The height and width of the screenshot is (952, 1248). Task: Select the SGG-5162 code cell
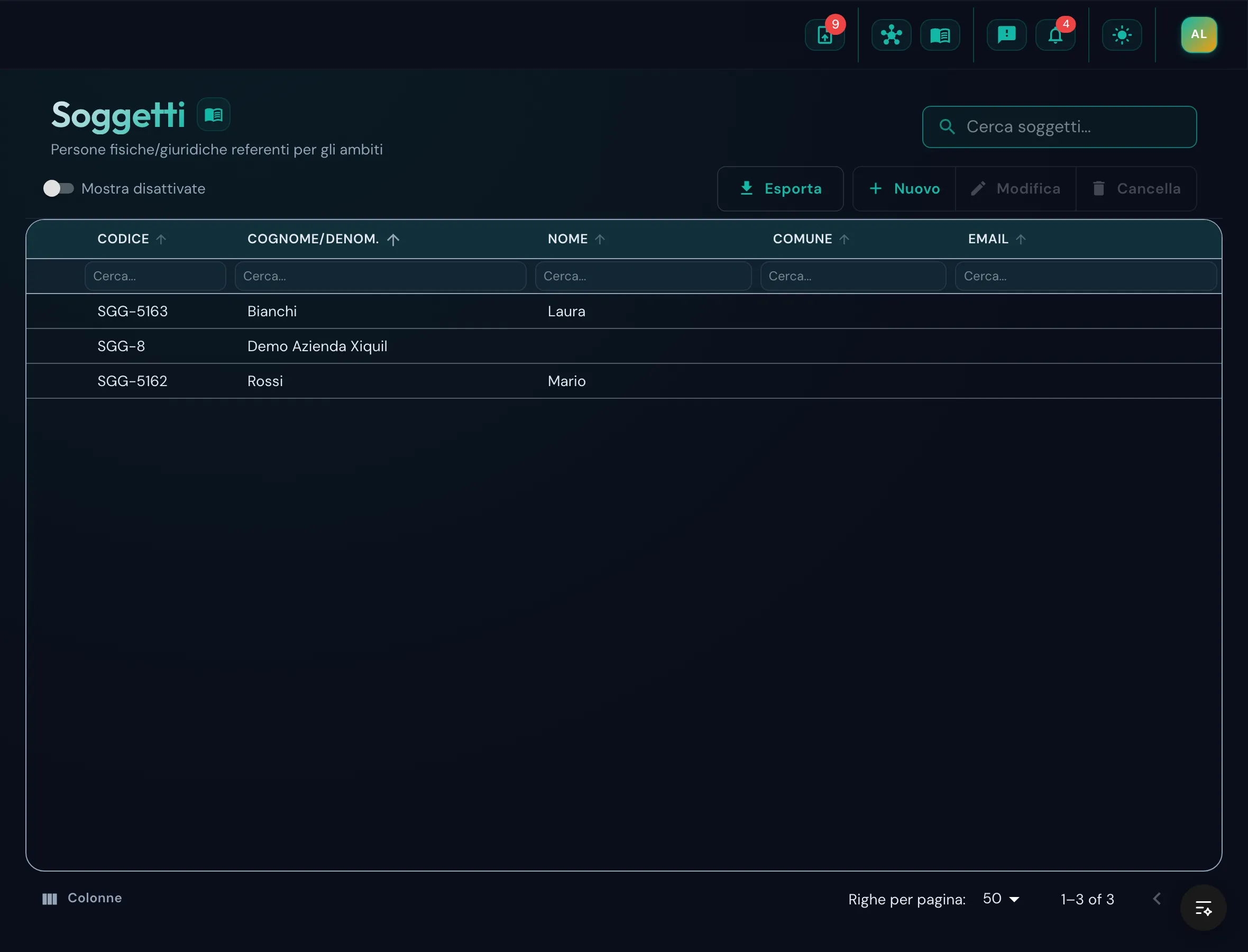coord(133,381)
